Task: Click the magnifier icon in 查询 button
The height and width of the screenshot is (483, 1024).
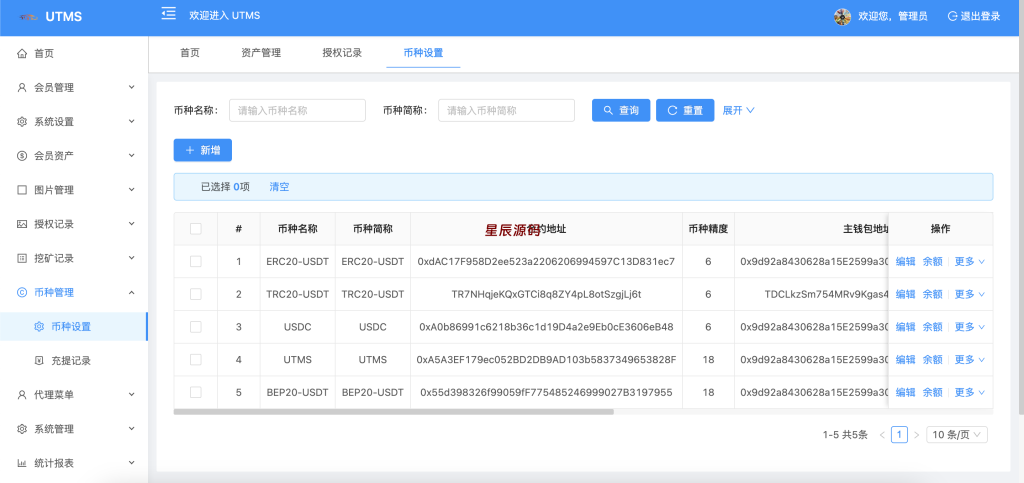Action: [608, 110]
